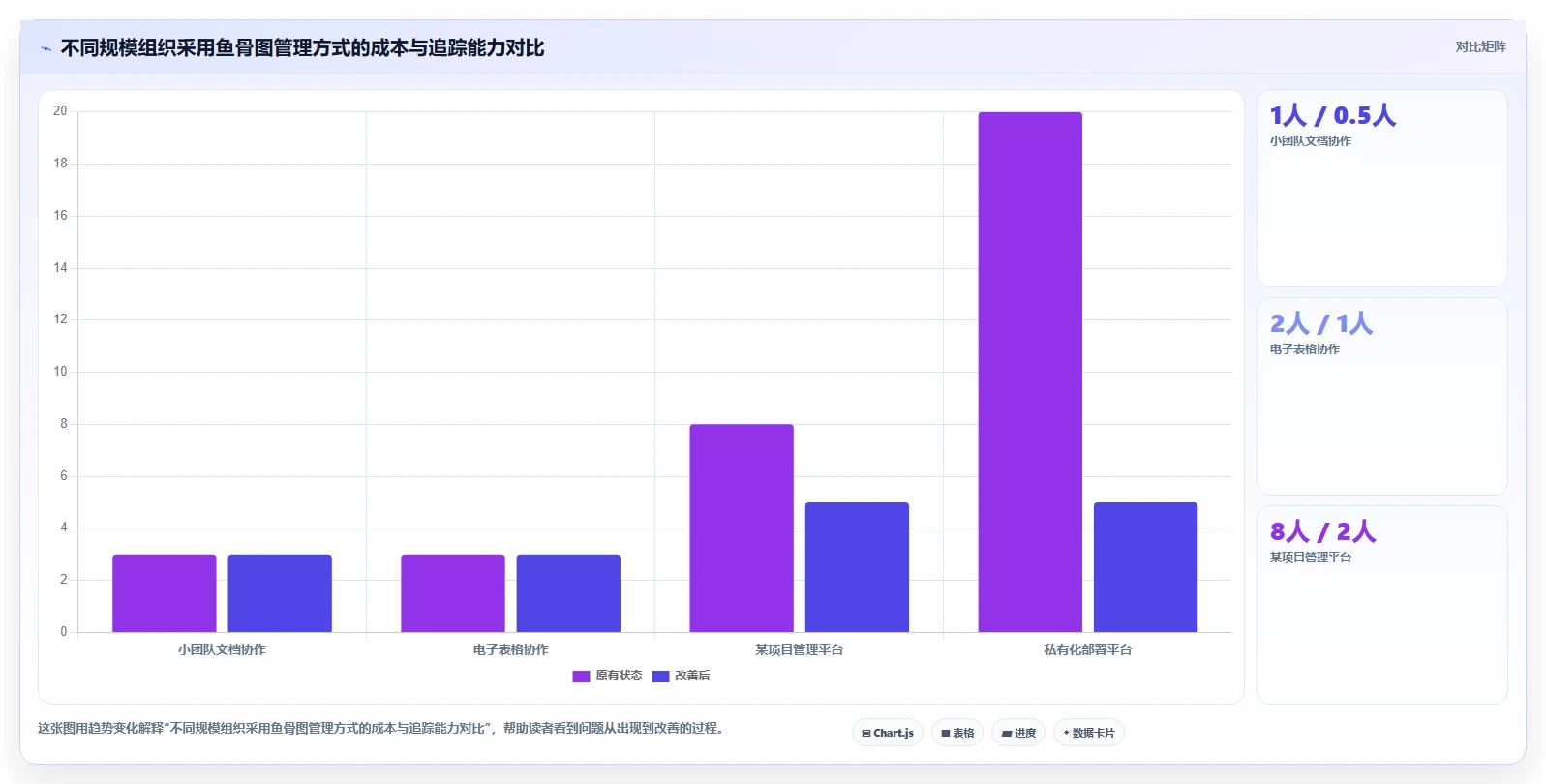Image resolution: width=1546 pixels, height=784 pixels.
Task: Select the 进度 tag
Action: (x=1018, y=733)
